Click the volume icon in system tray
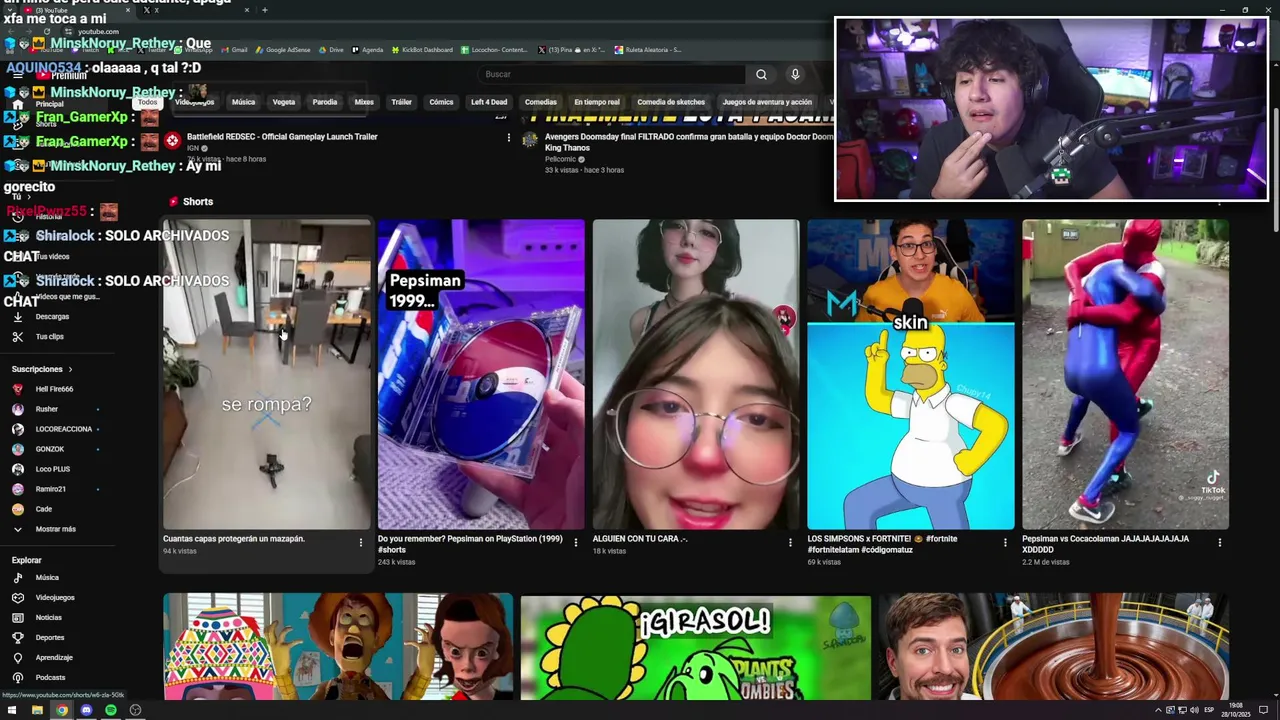 1193,710
